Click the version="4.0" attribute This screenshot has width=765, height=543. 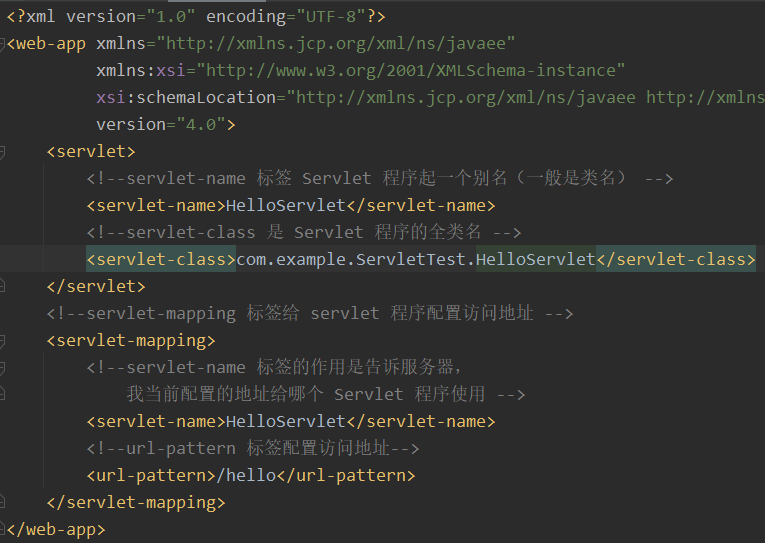click(x=161, y=125)
